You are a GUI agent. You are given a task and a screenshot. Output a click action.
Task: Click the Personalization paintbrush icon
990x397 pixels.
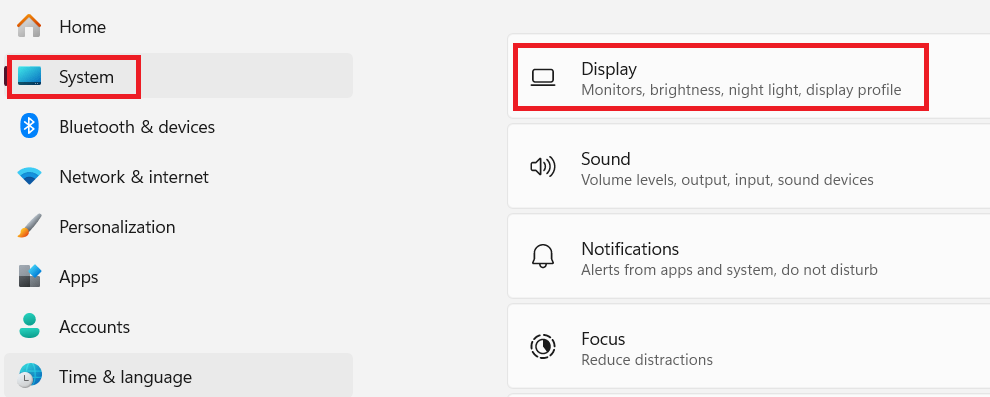coord(29,227)
